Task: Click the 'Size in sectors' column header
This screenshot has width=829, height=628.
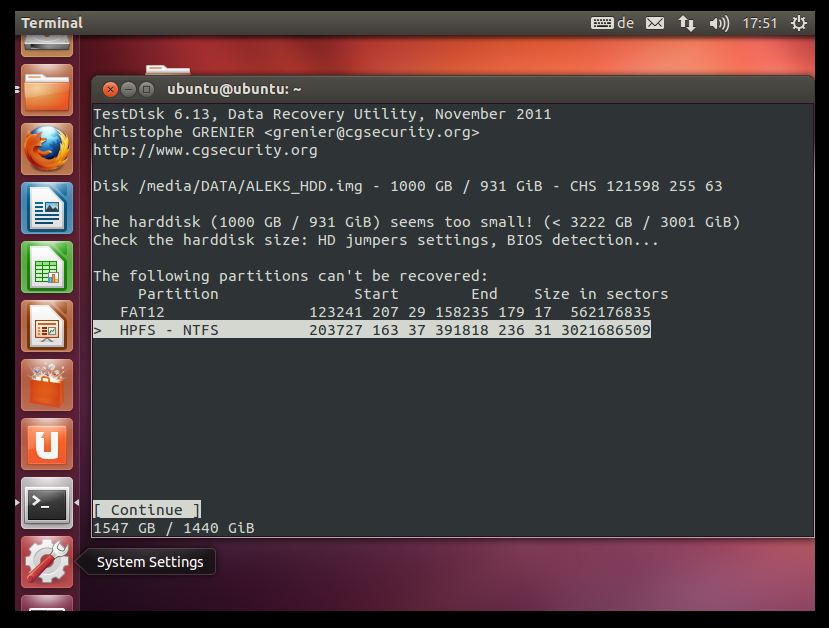Action: [601, 294]
